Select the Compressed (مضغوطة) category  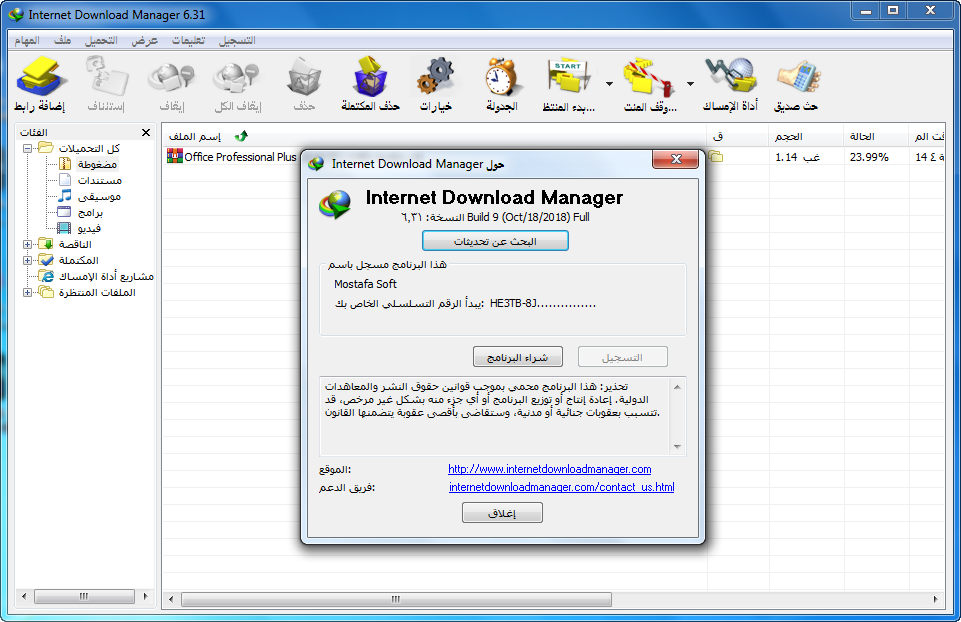pyautogui.click(x=97, y=164)
